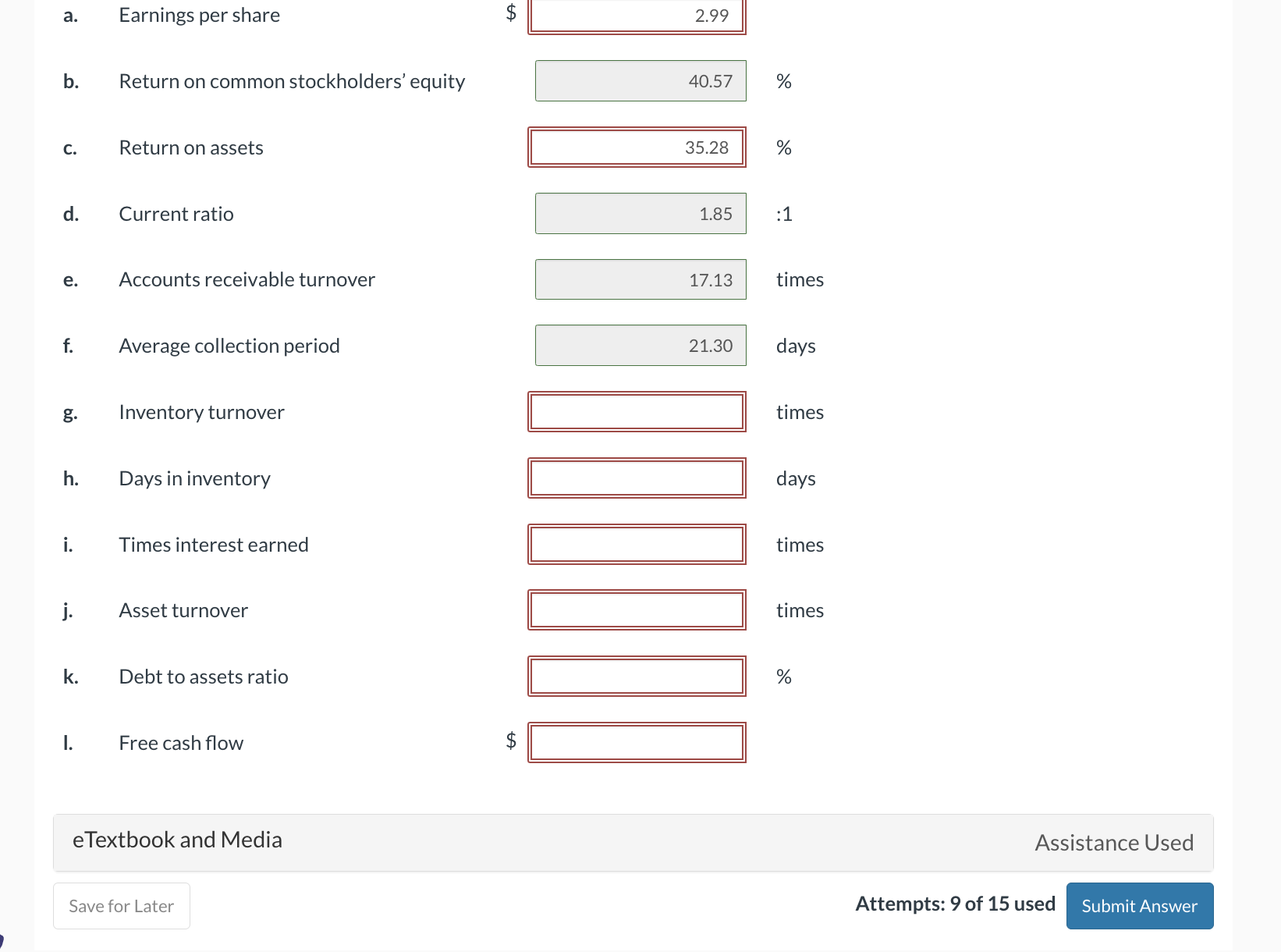
Task: Click the Free cash flow dollar field
Action: (636, 742)
